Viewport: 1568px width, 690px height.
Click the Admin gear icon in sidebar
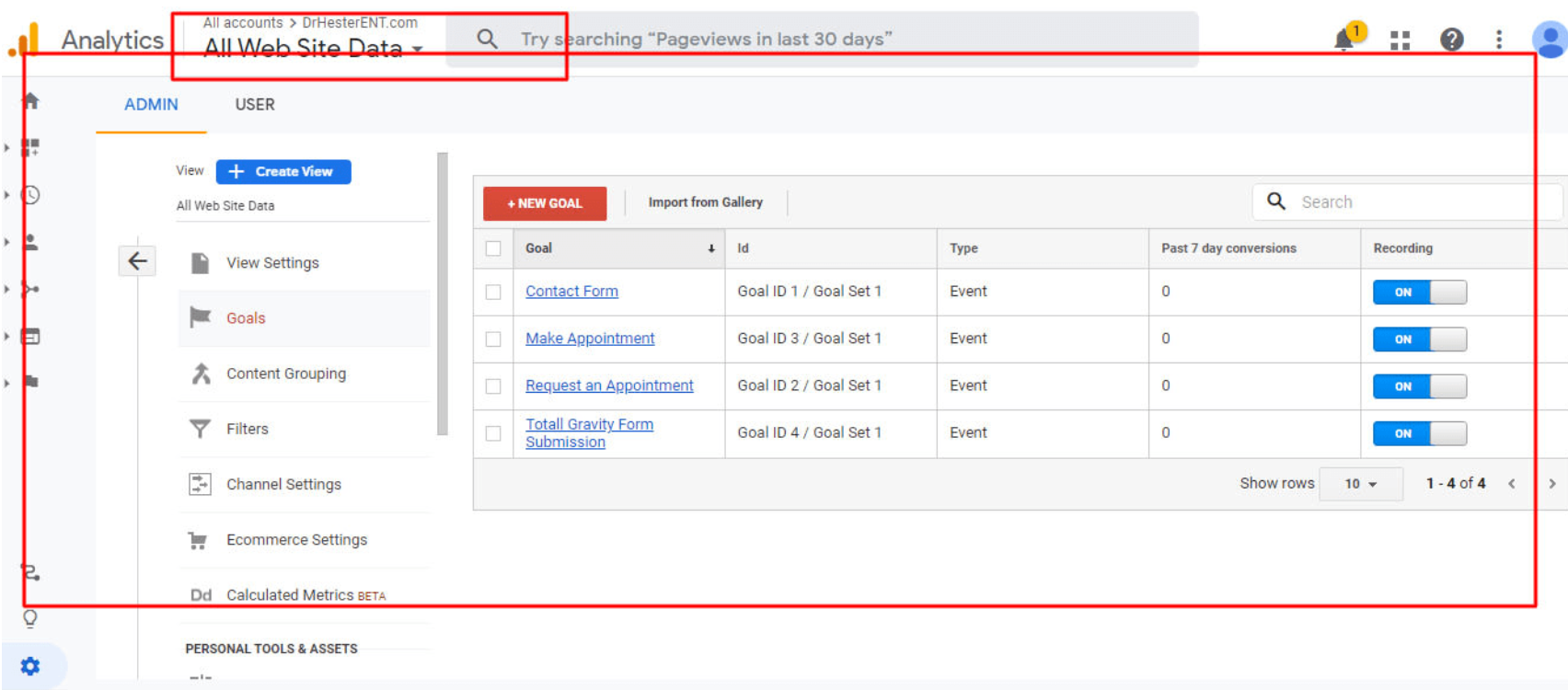30,666
